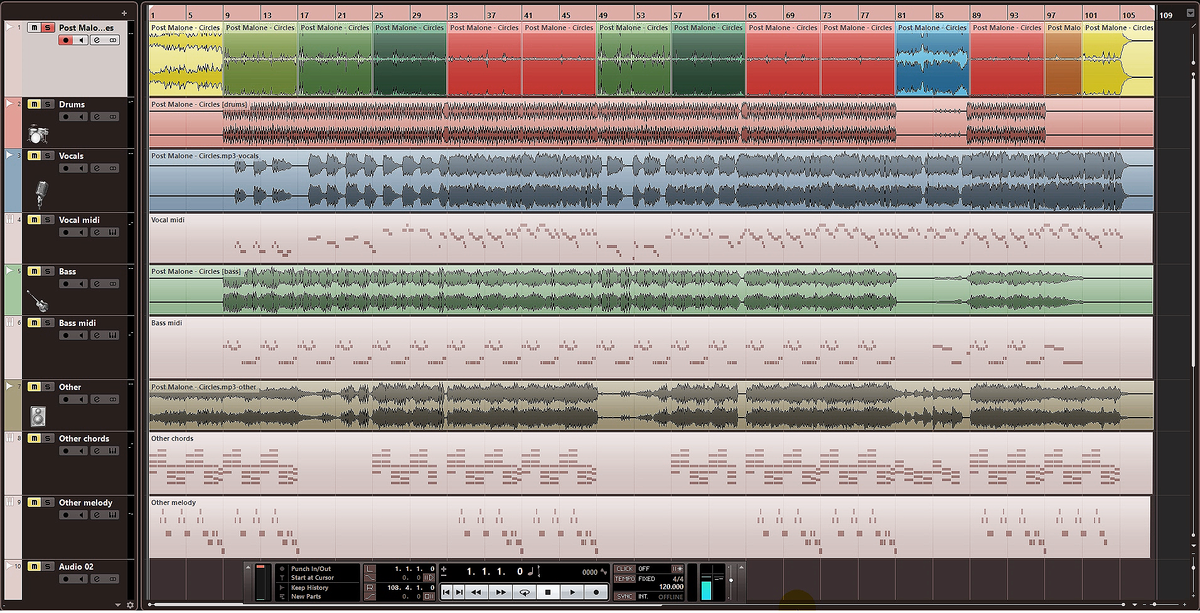The height and width of the screenshot is (613, 1200).
Task: Record-enable the Vocal midi track
Action: click(x=66, y=232)
